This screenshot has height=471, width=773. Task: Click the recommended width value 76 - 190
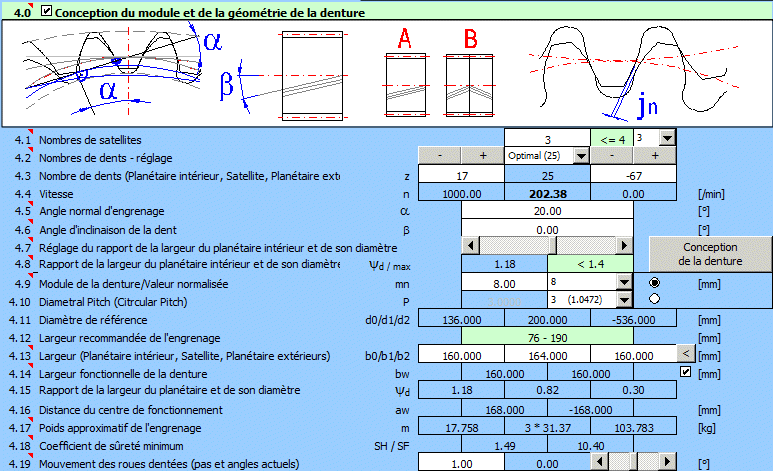point(547,338)
